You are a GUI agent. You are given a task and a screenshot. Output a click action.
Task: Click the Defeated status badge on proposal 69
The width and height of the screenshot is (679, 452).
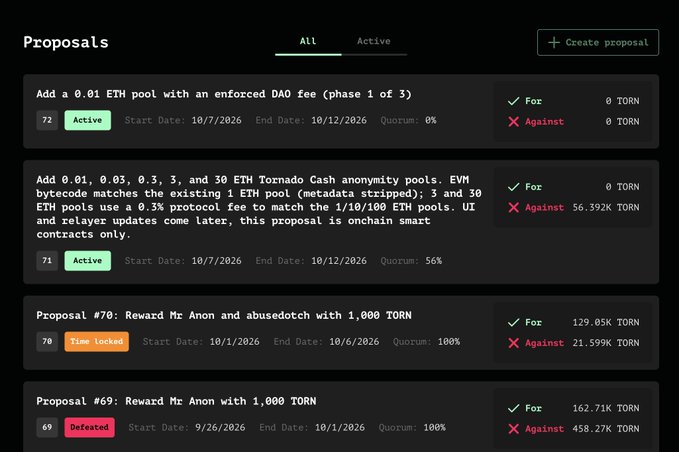[90, 427]
